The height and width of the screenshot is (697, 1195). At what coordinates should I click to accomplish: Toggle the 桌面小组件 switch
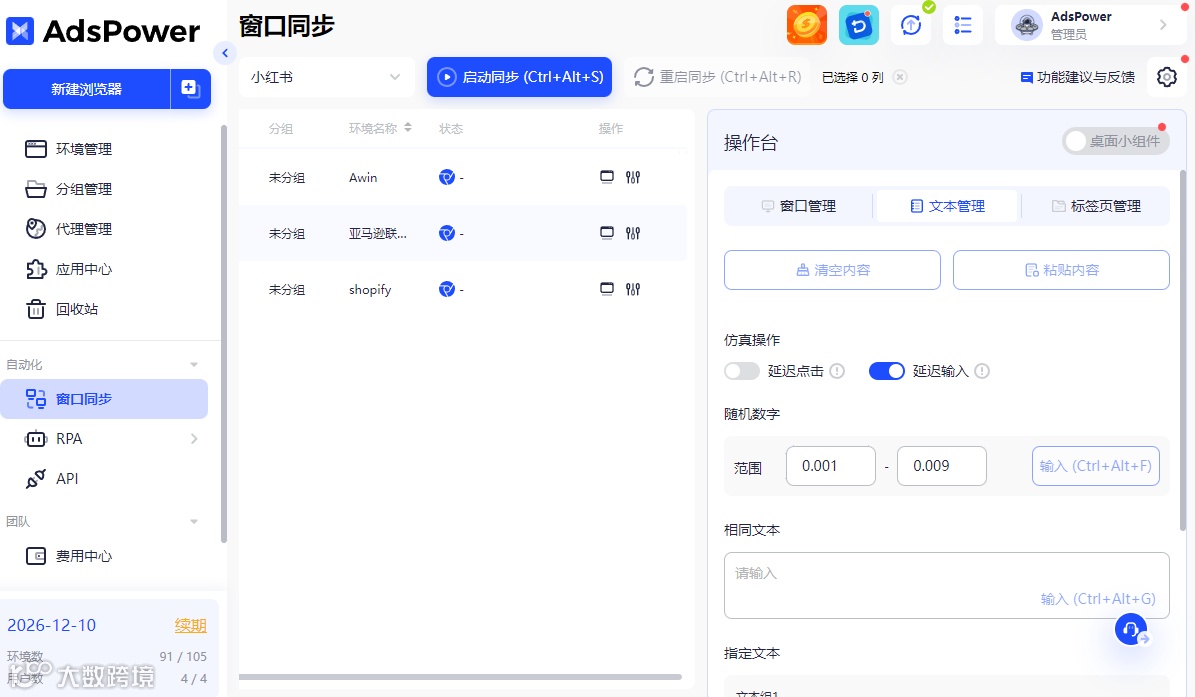point(1116,141)
